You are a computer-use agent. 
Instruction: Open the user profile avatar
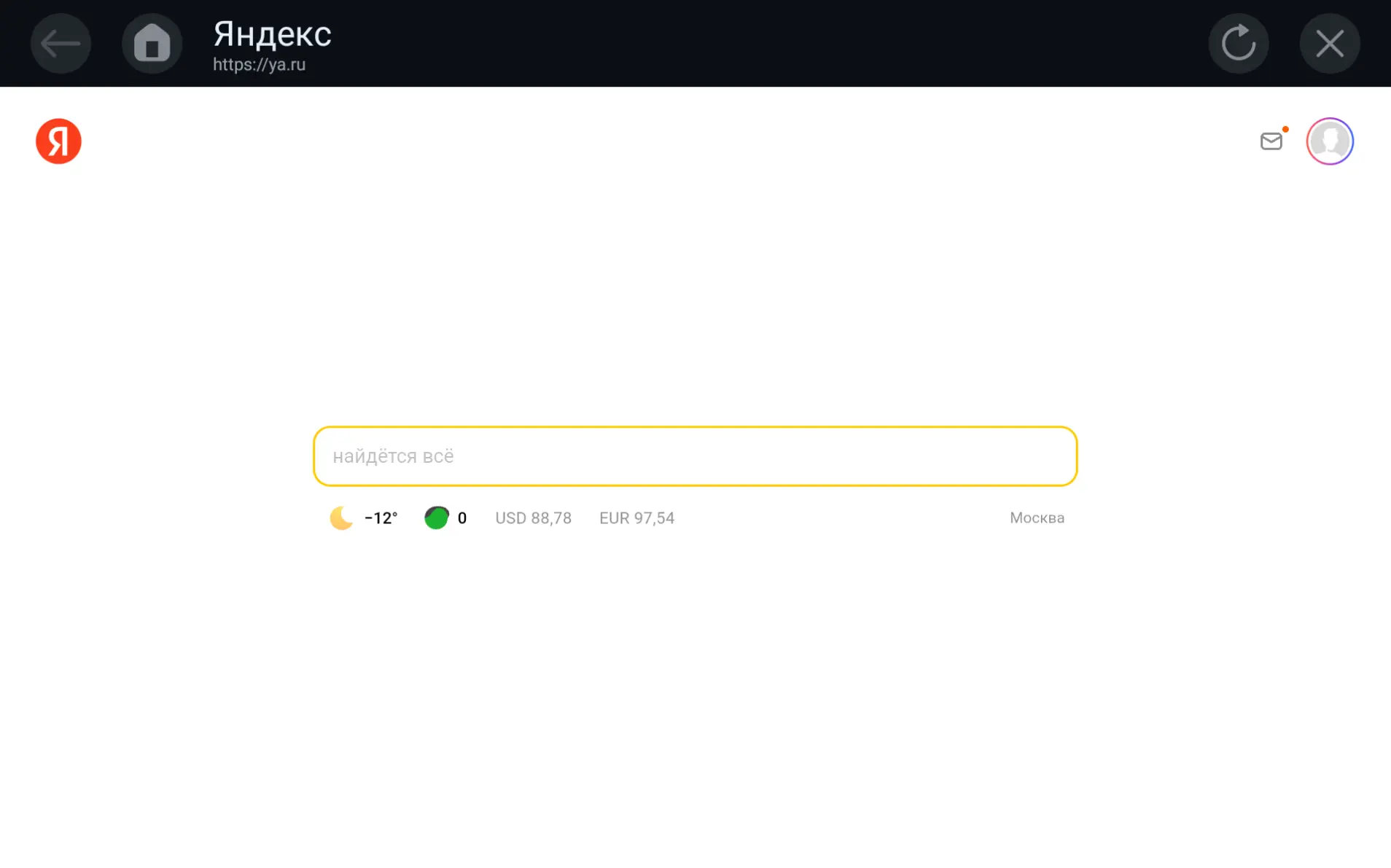1329,141
